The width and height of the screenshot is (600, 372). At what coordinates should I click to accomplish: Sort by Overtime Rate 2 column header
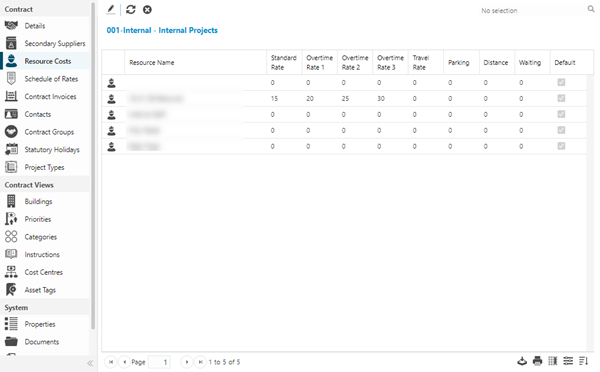[x=355, y=62]
